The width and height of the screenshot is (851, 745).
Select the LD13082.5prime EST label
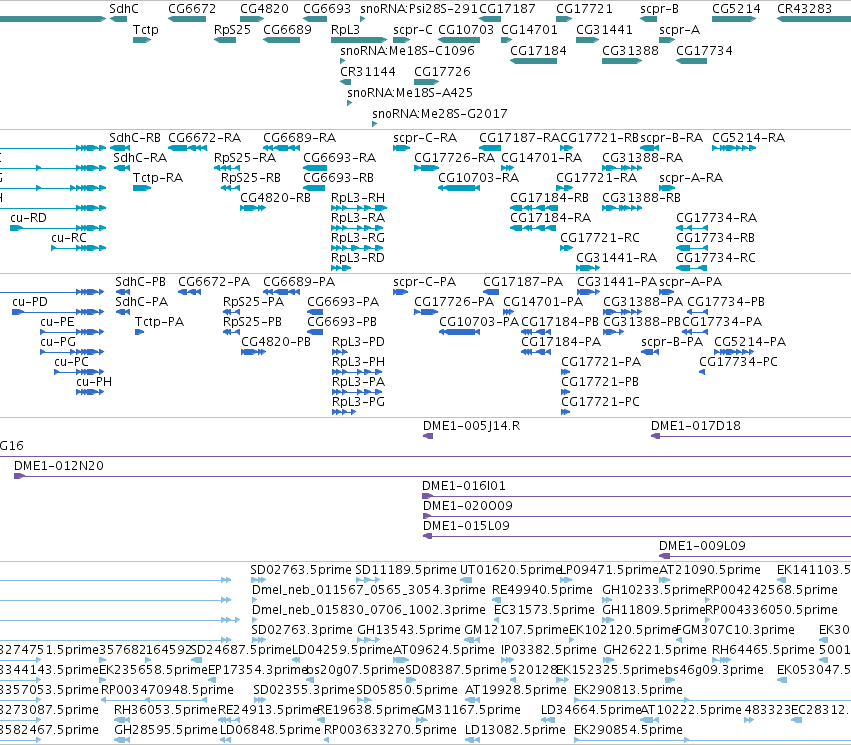pos(516,730)
